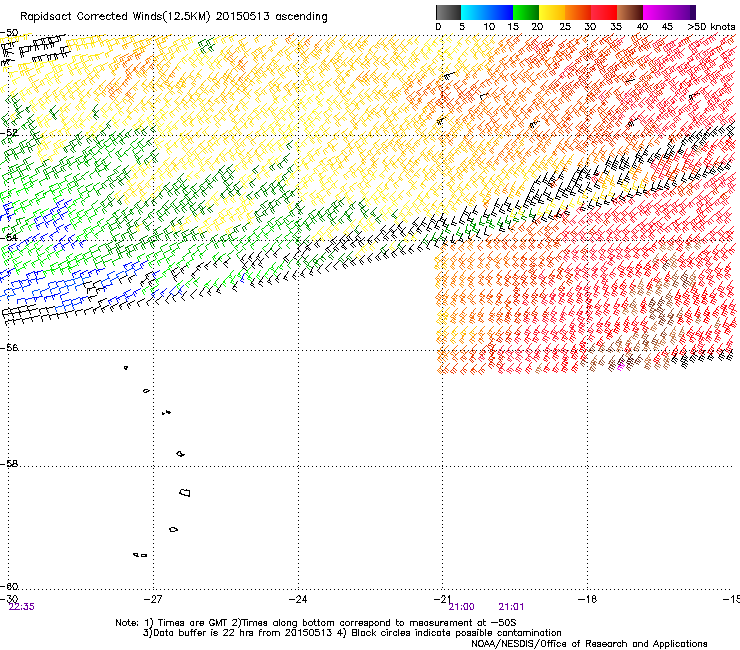Click the latitude label '-52'
Image resolution: width=740 pixels, height=650 pixels.
[x=9, y=133]
